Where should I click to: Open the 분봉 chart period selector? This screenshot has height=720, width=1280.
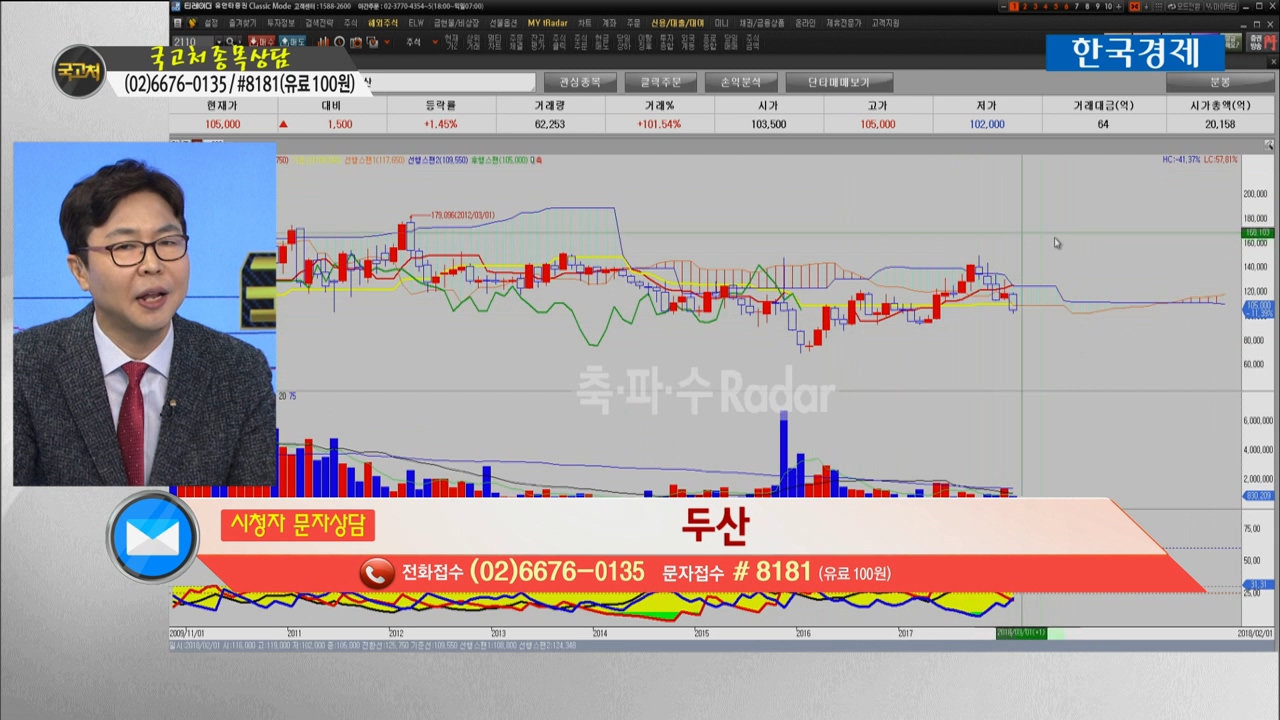(x=1220, y=82)
